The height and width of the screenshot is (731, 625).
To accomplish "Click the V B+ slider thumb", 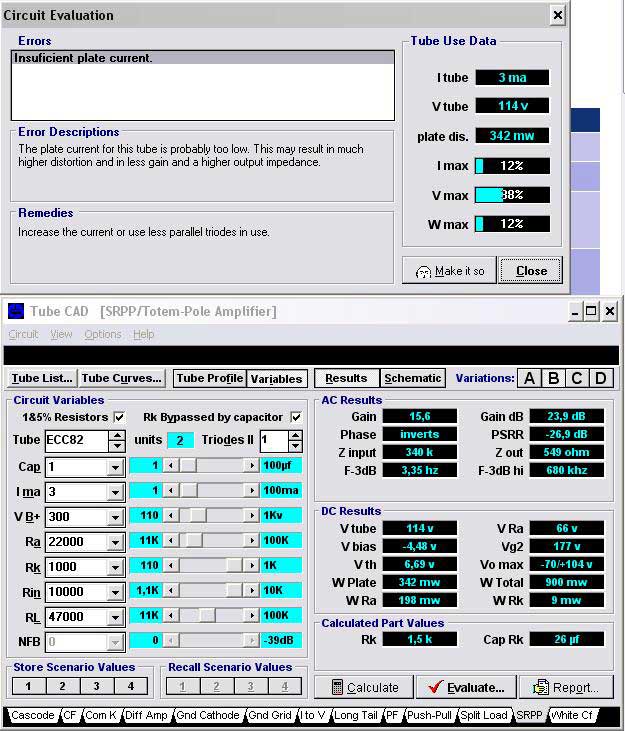I will point(197,515).
